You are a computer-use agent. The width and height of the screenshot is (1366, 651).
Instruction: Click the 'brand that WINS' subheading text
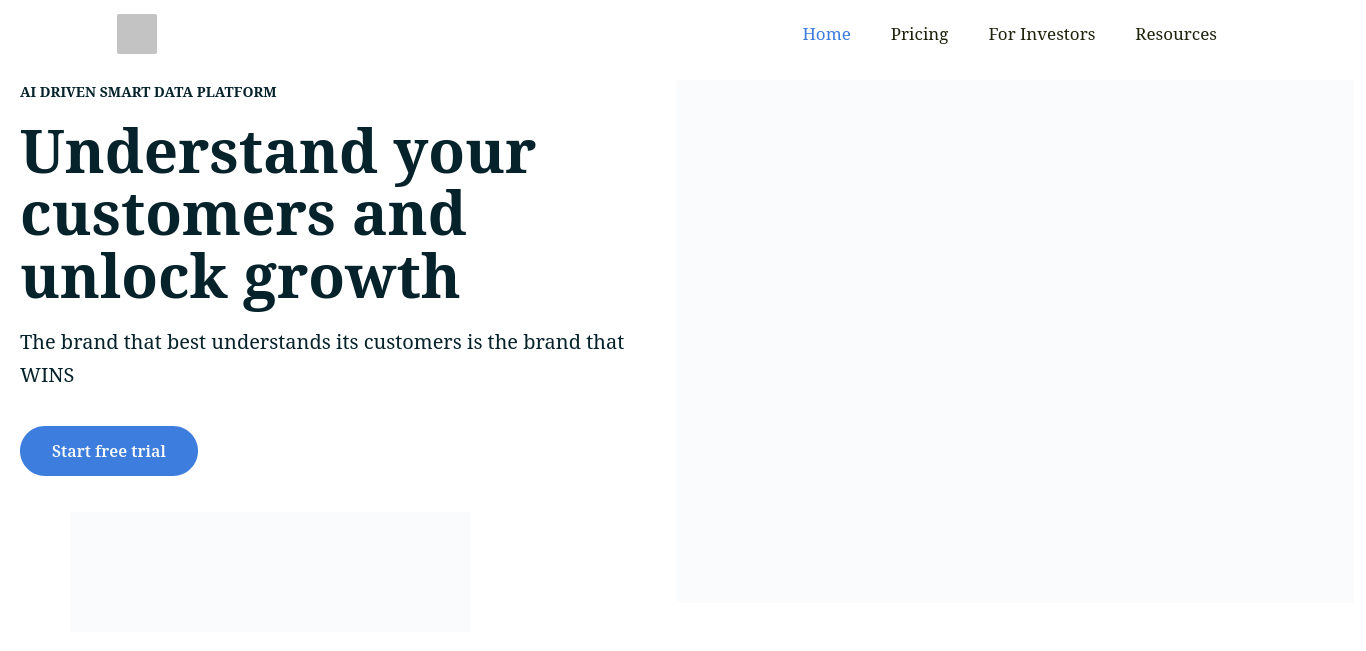[x=322, y=358]
